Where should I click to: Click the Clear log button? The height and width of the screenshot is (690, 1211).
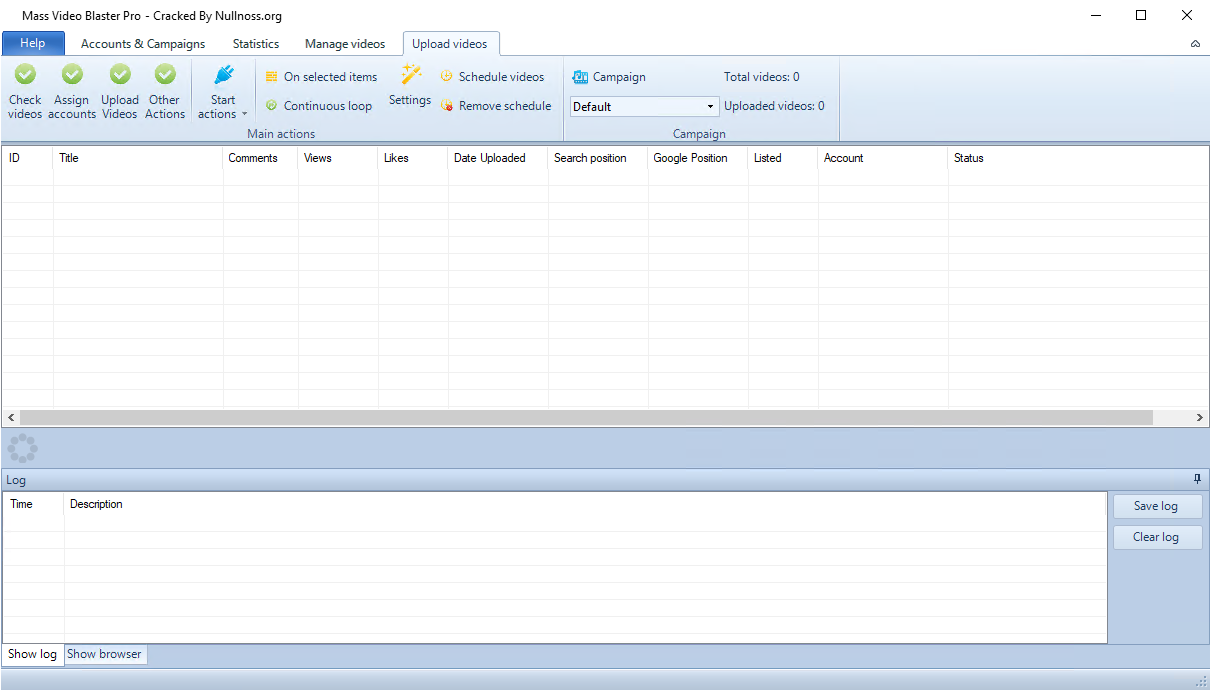(1157, 537)
